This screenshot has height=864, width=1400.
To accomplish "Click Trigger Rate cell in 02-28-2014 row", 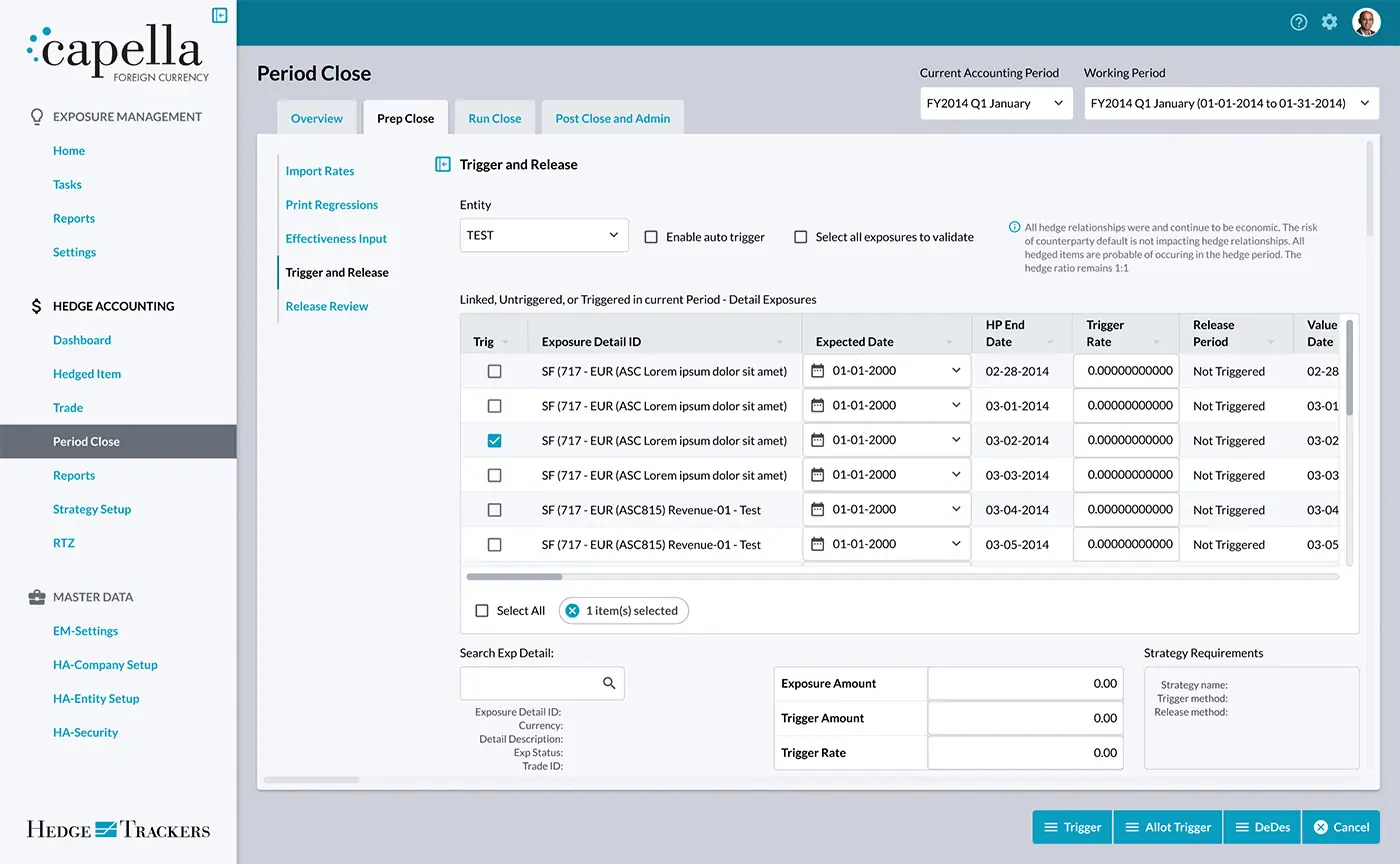I will coord(1126,371).
